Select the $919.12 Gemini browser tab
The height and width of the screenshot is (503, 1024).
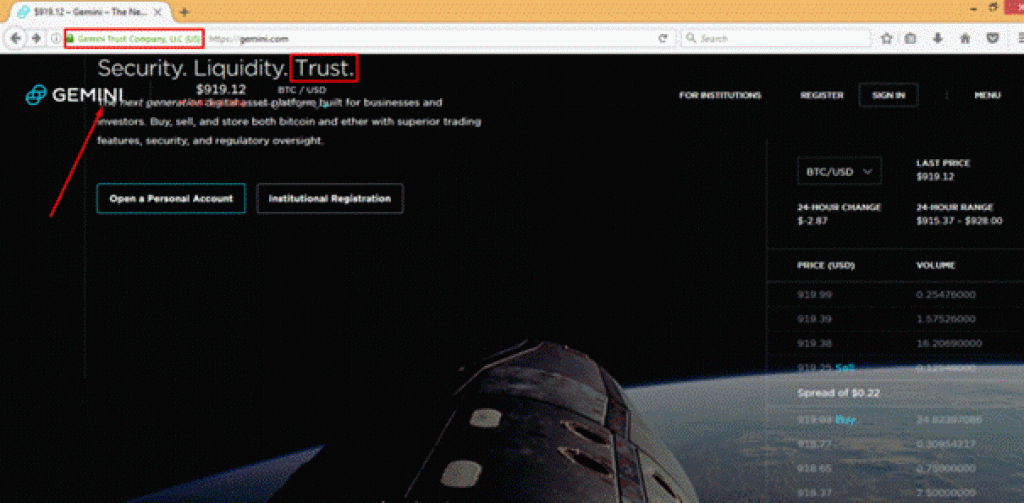click(x=89, y=12)
